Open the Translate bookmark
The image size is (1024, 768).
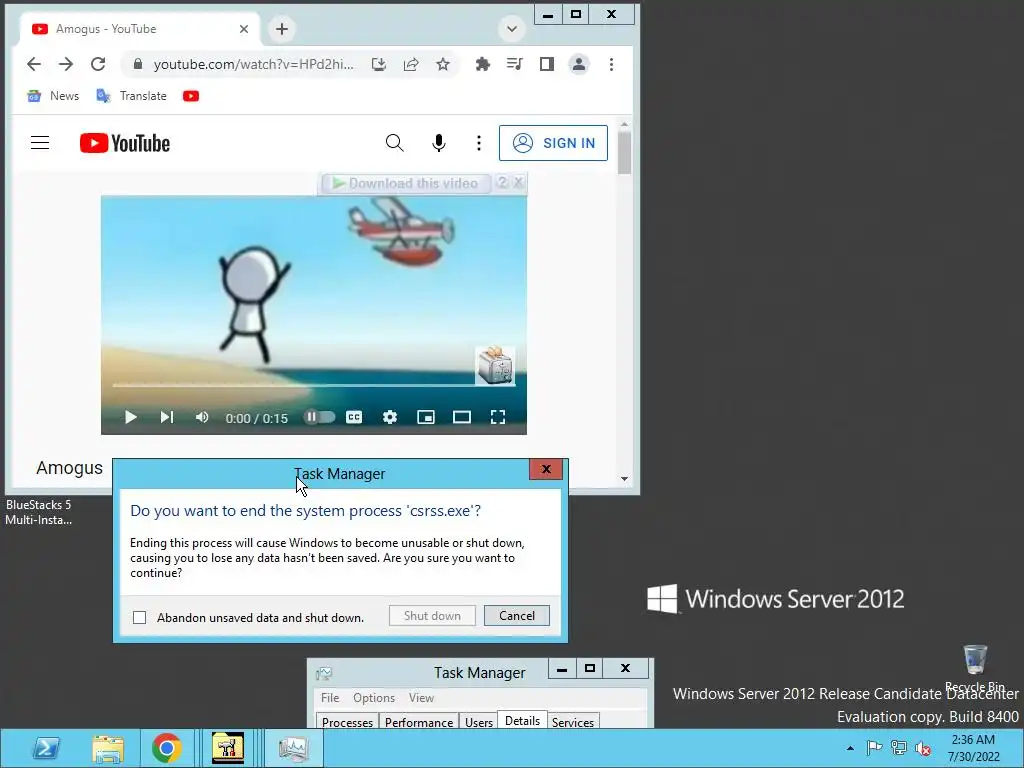131,96
